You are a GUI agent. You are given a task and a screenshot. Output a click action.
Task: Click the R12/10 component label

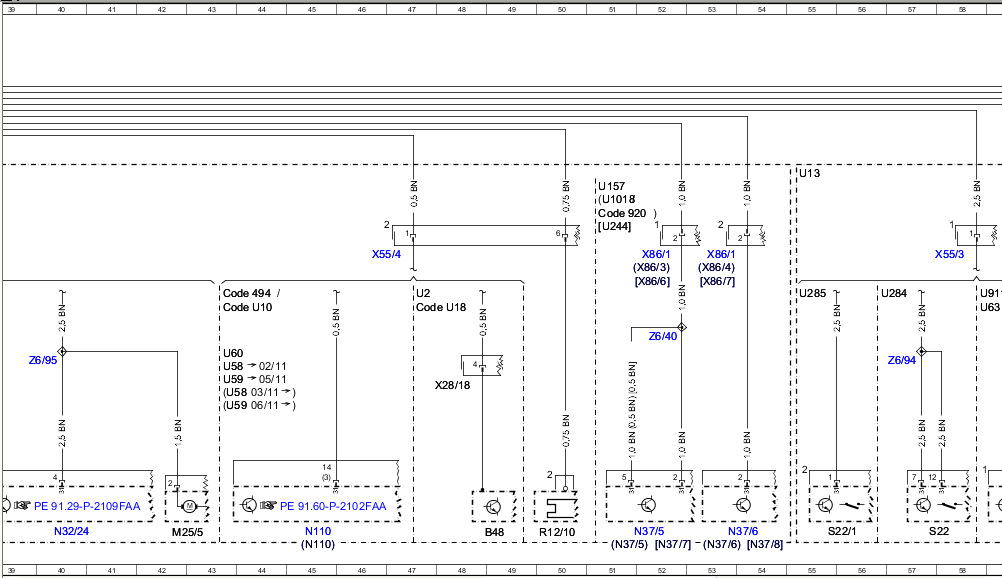point(557,532)
